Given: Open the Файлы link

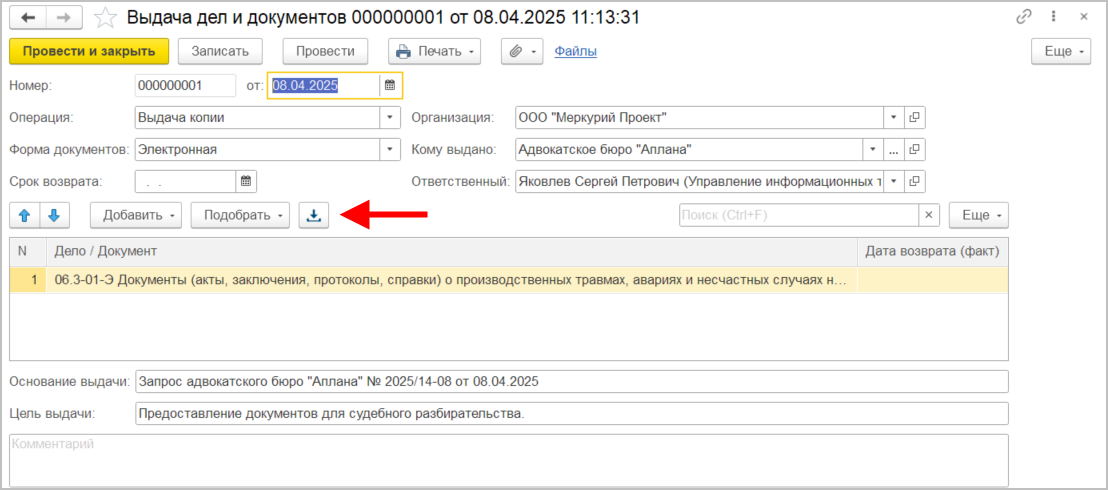Looking at the screenshot, I should click(575, 51).
